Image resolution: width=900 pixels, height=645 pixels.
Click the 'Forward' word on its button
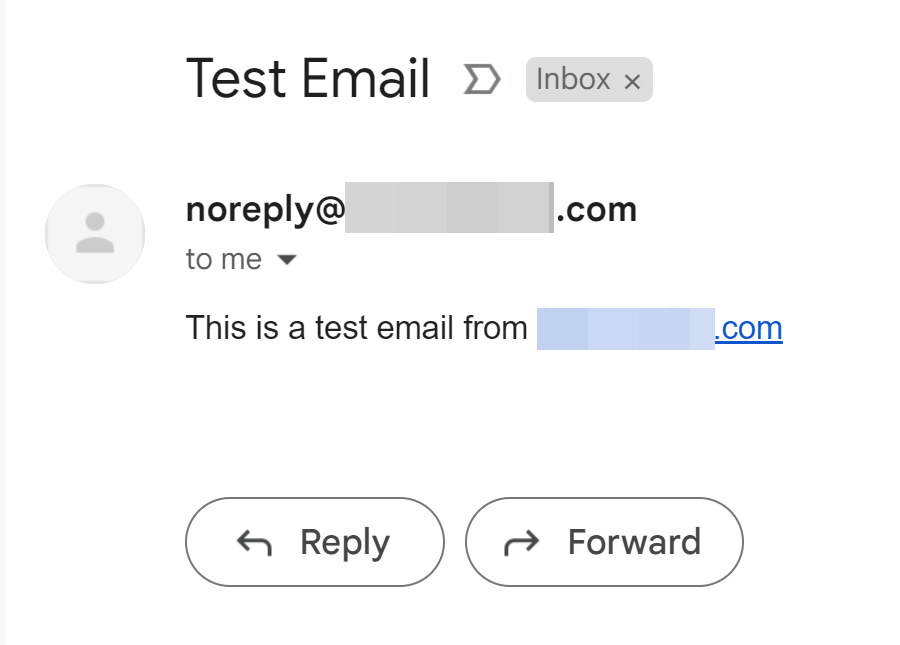tap(634, 542)
